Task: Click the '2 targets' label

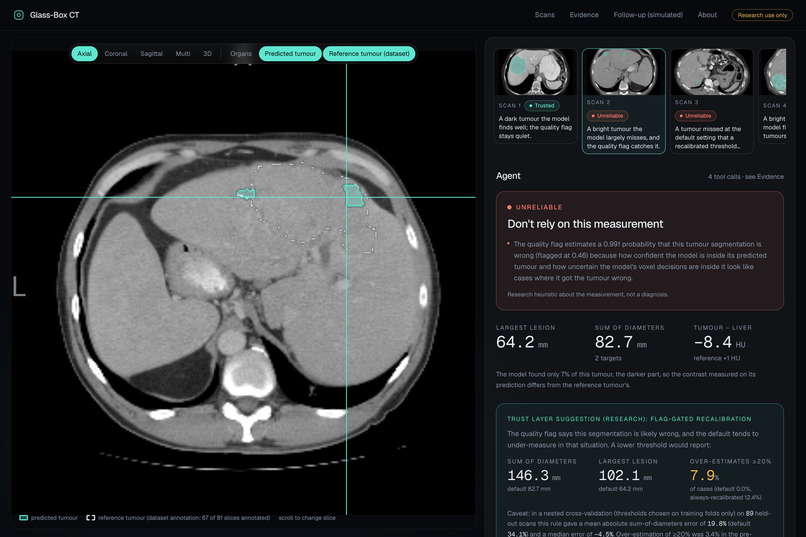Action: pyautogui.click(x=608, y=358)
